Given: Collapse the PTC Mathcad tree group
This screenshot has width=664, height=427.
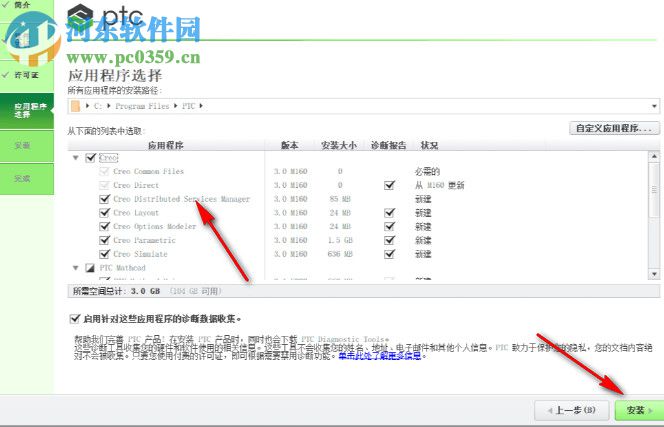Looking at the screenshot, I should [76, 268].
